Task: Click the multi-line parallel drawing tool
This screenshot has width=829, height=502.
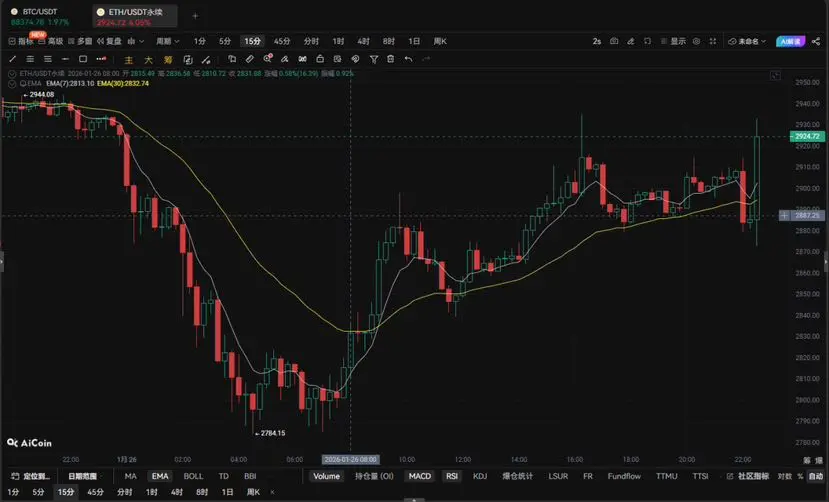Action: [30, 59]
